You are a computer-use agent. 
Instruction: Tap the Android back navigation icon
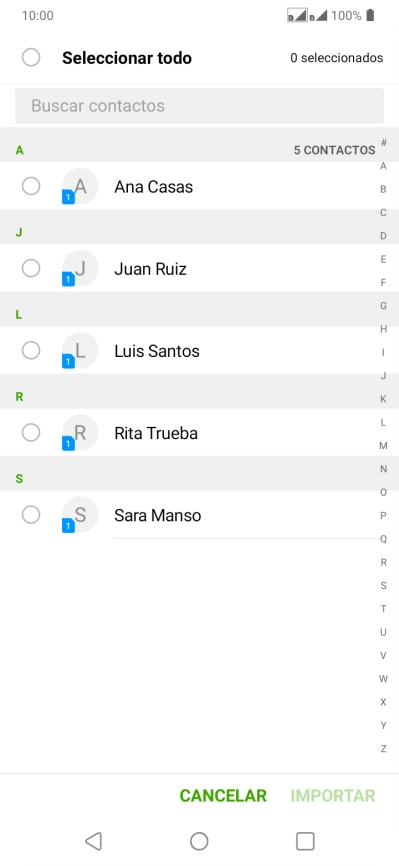93,841
